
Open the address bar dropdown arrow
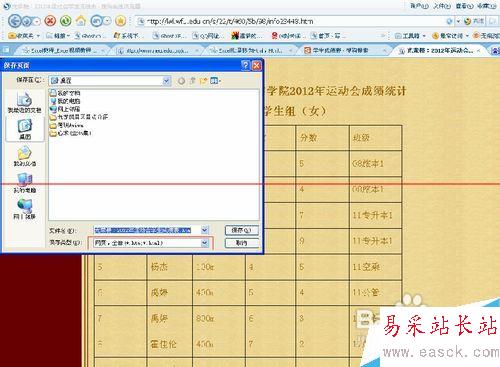pyautogui.click(x=458, y=21)
